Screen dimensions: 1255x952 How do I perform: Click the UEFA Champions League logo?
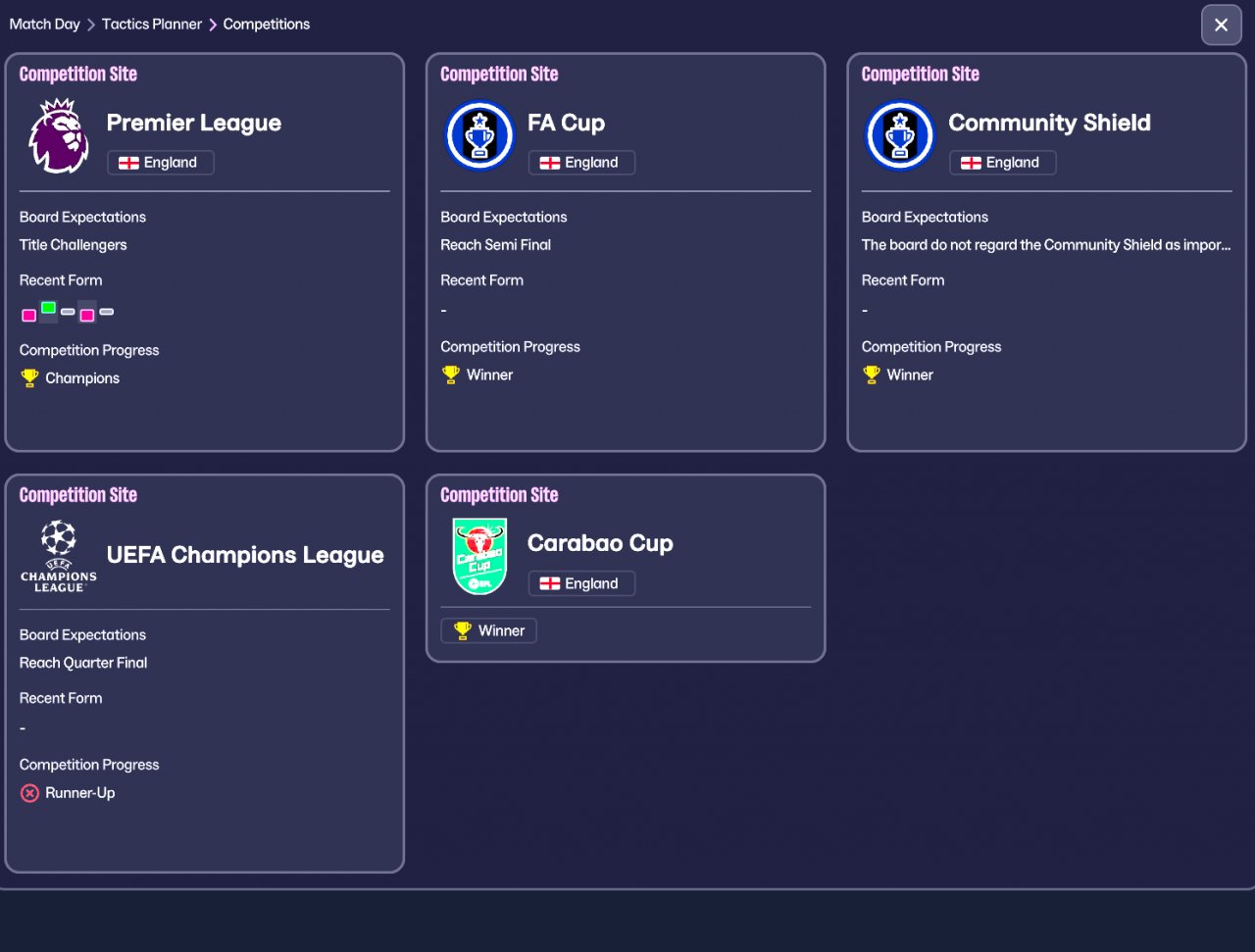[59, 555]
